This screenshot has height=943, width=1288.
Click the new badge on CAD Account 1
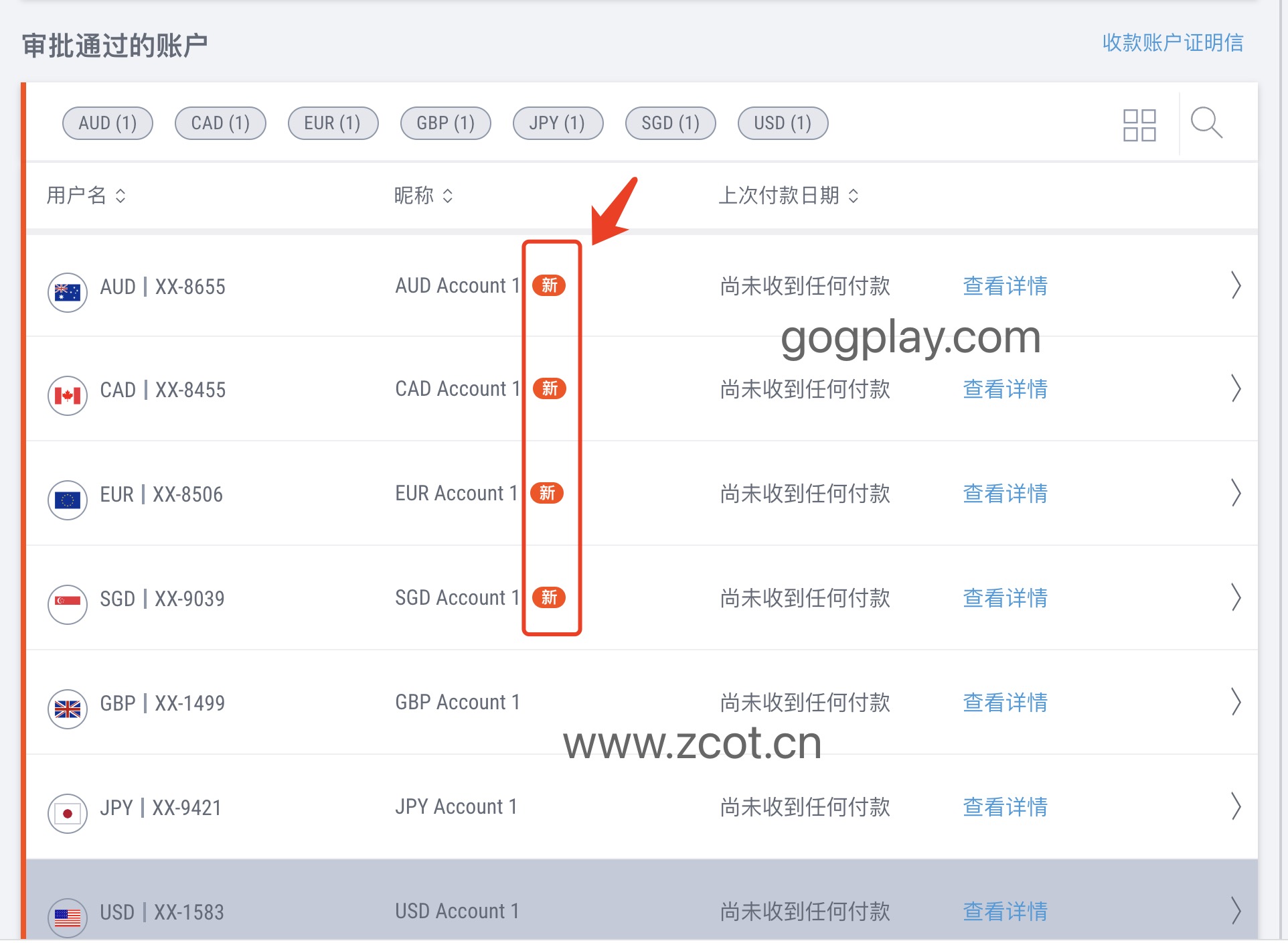550,388
